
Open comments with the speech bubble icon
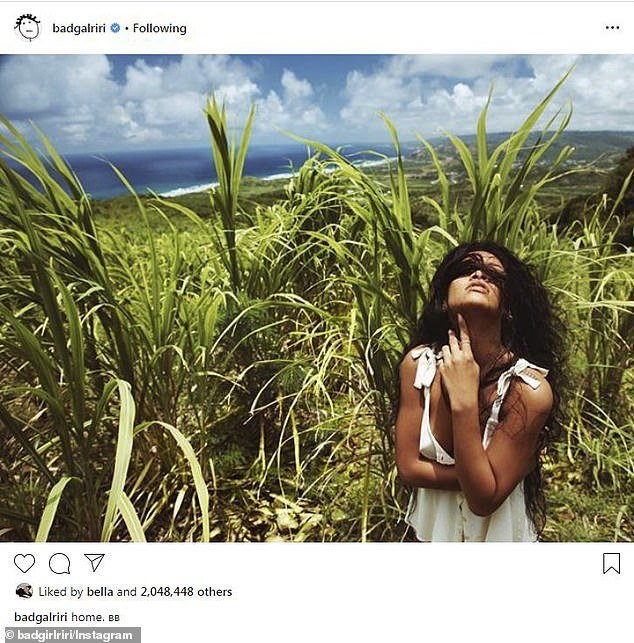point(59,563)
